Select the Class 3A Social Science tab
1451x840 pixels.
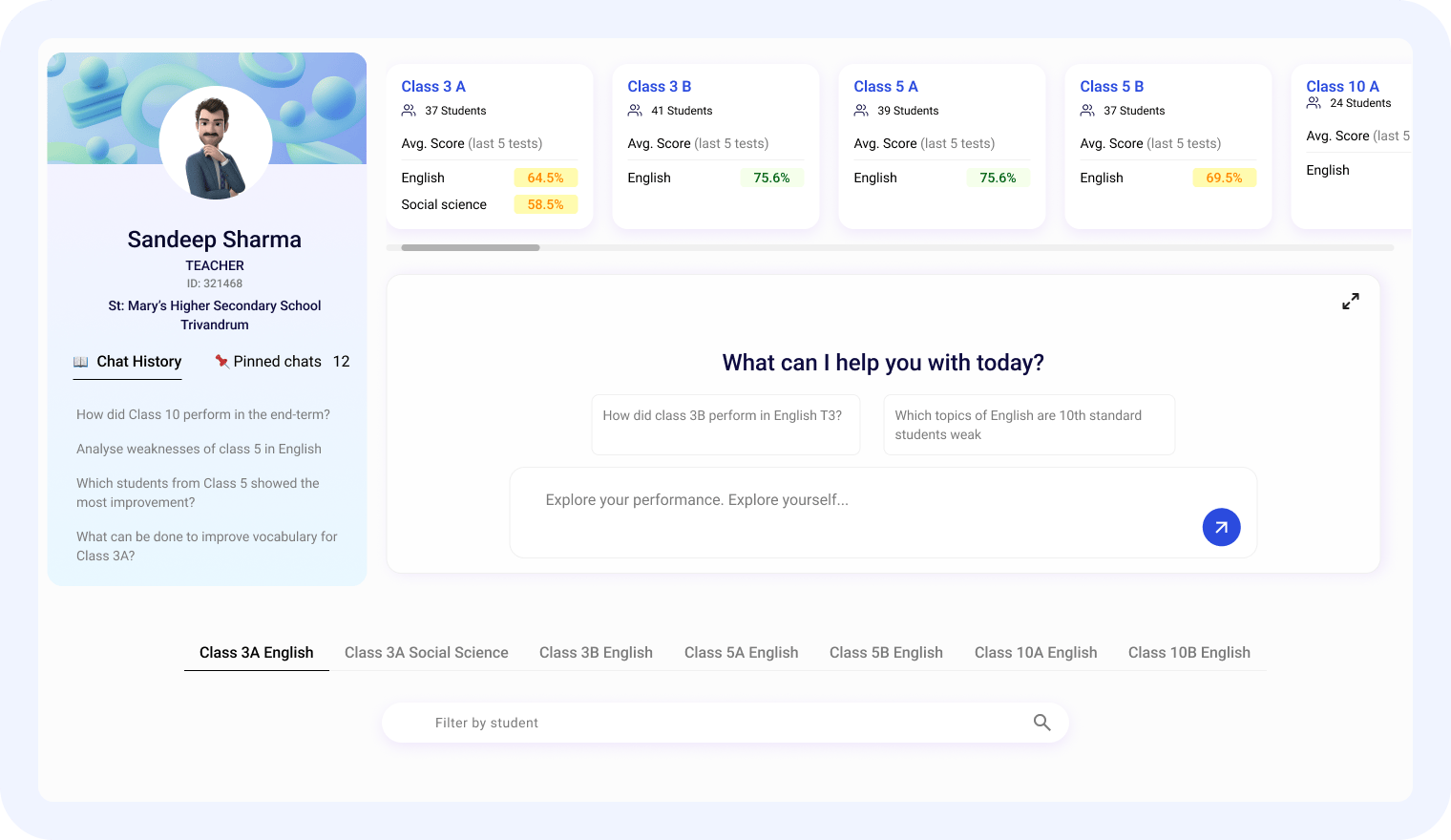(426, 653)
